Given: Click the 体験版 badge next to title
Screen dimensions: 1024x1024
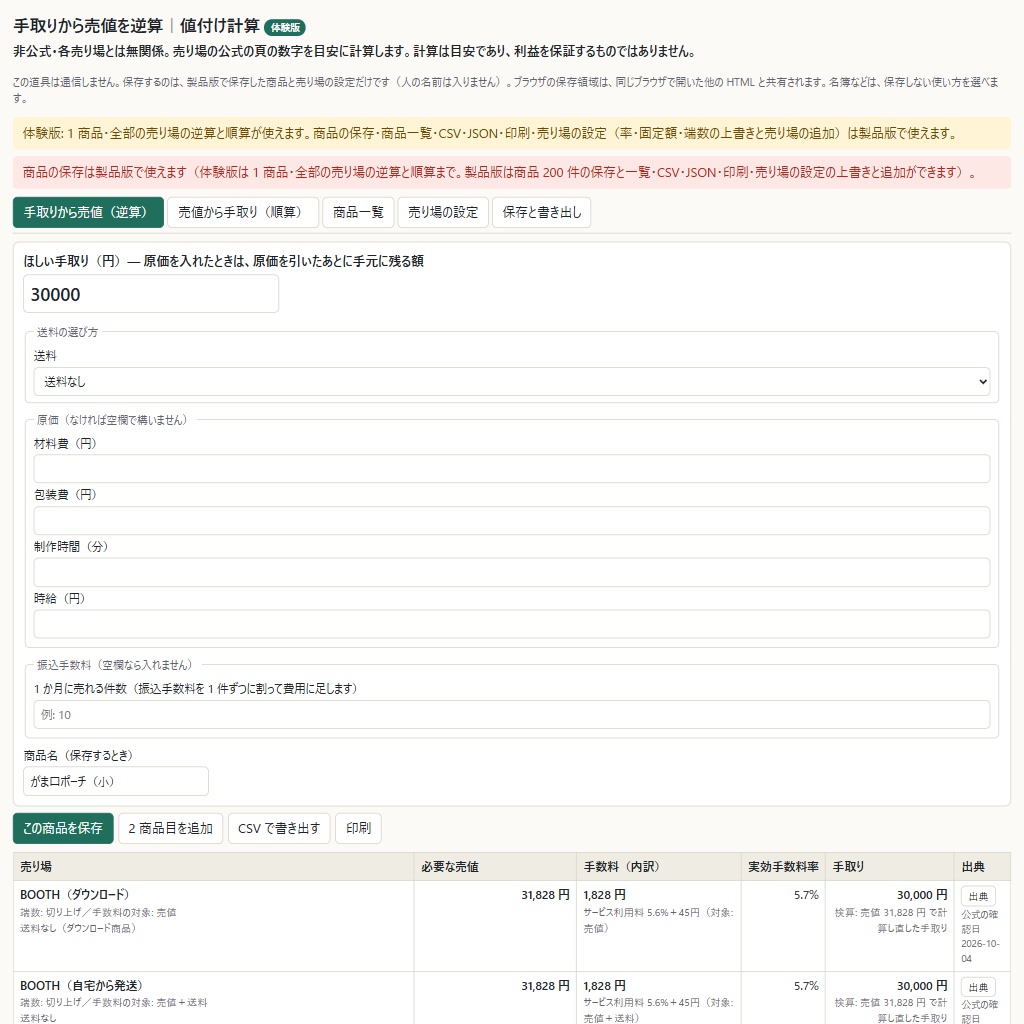Looking at the screenshot, I should [285, 27].
